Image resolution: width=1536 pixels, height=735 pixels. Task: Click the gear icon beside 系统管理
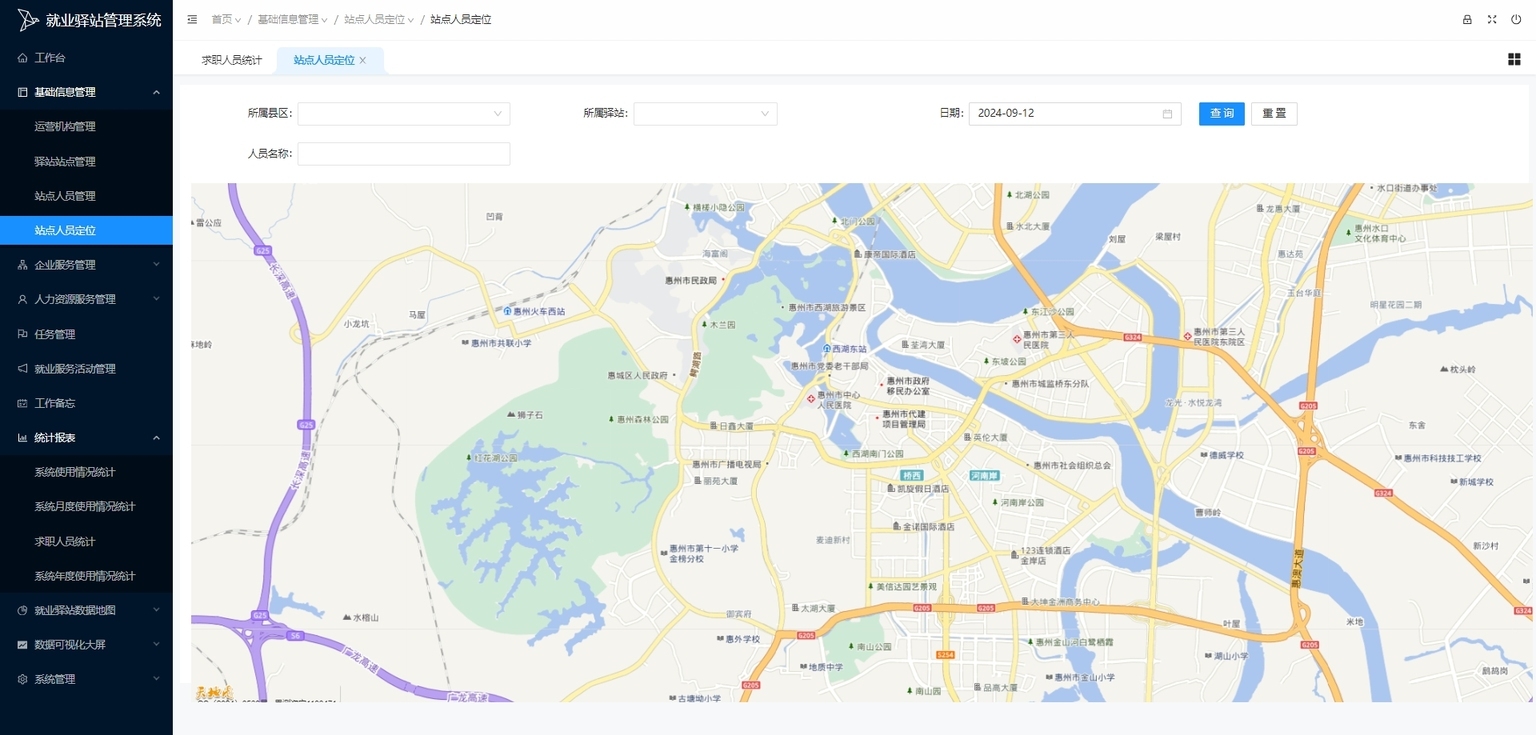point(23,679)
